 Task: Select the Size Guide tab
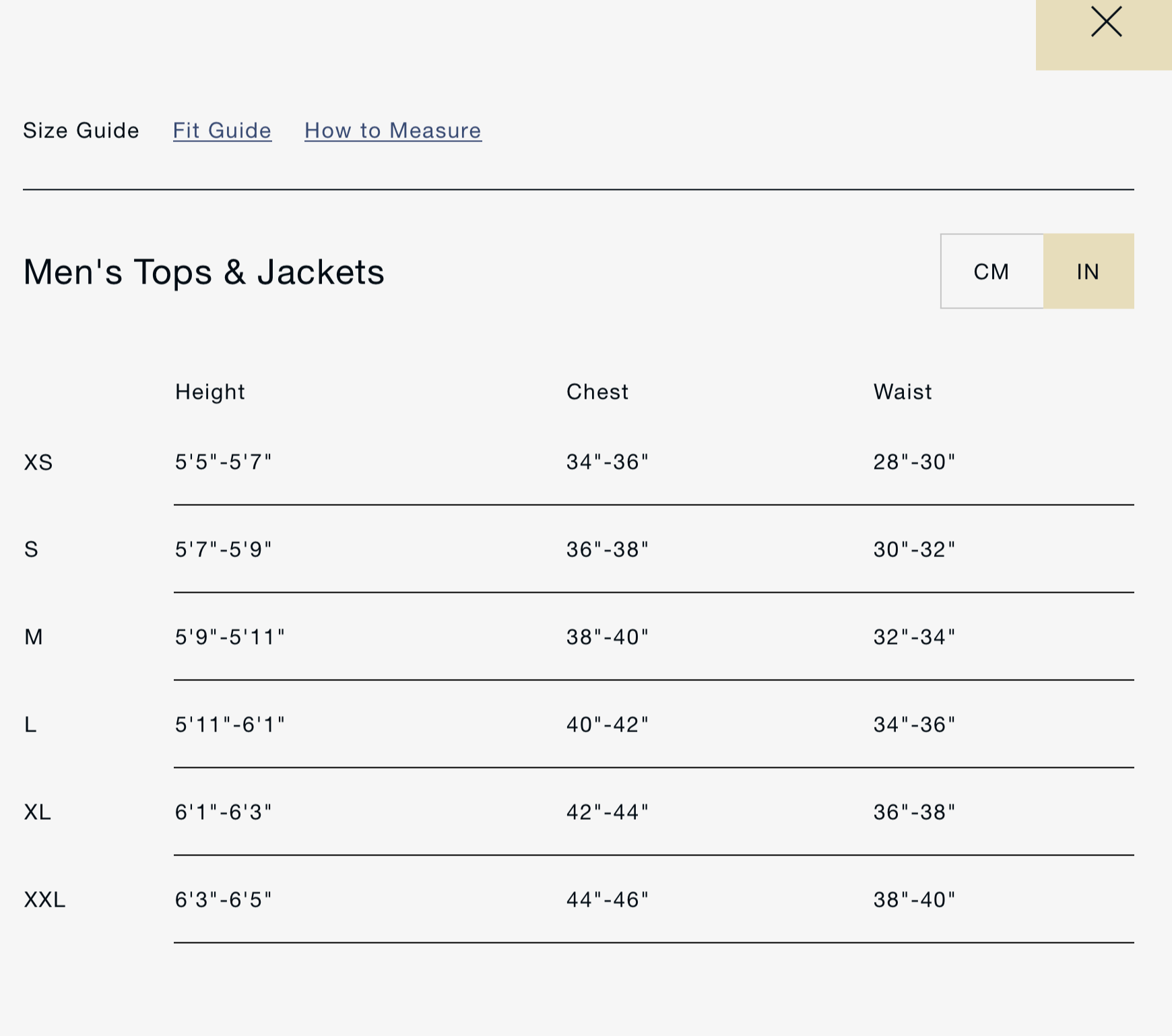point(81,131)
